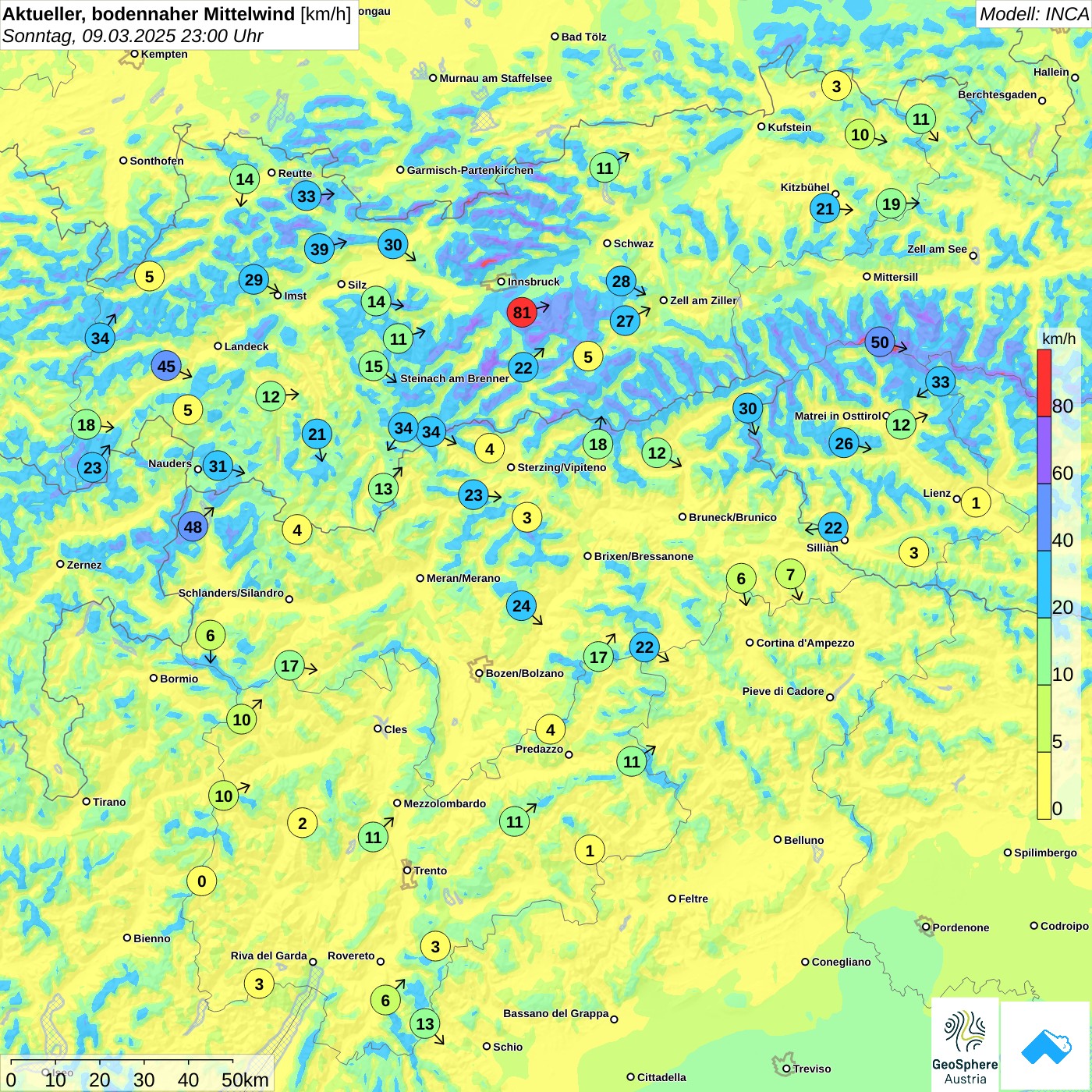Select the red 81 km/h wind marker
Screen dimensions: 1092x1092
[x=522, y=313]
